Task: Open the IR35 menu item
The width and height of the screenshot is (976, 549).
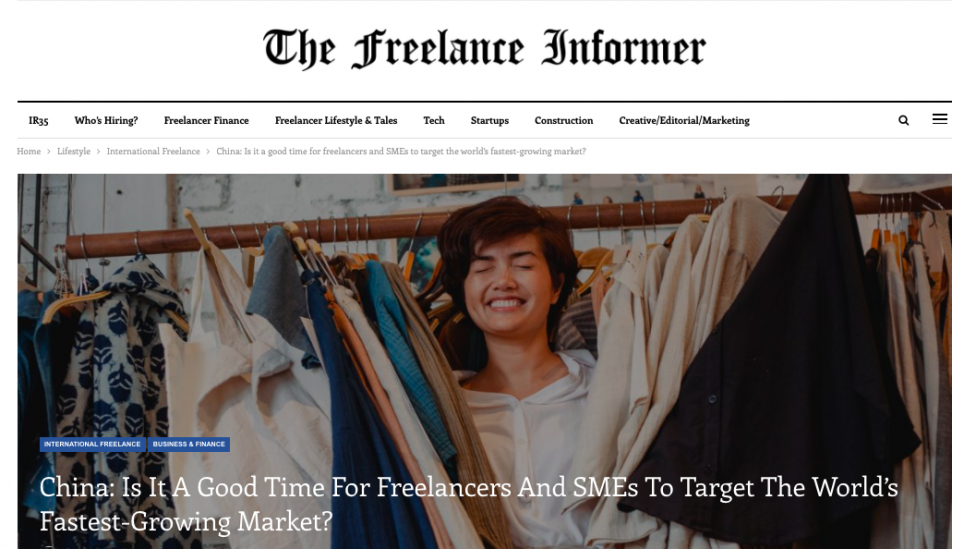Action: 39,121
